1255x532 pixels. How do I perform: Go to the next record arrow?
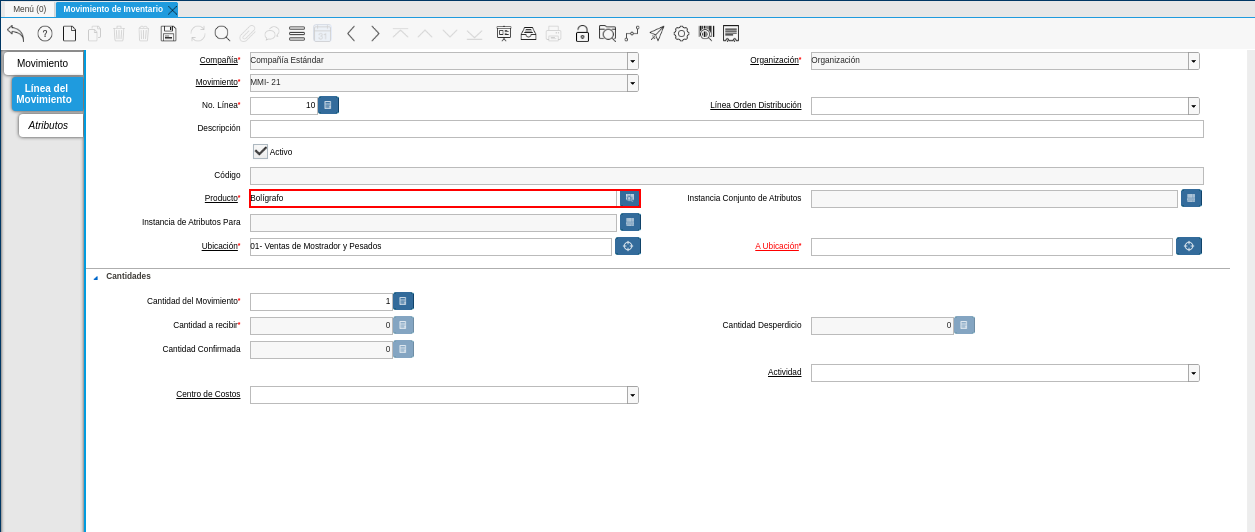[x=375, y=33]
